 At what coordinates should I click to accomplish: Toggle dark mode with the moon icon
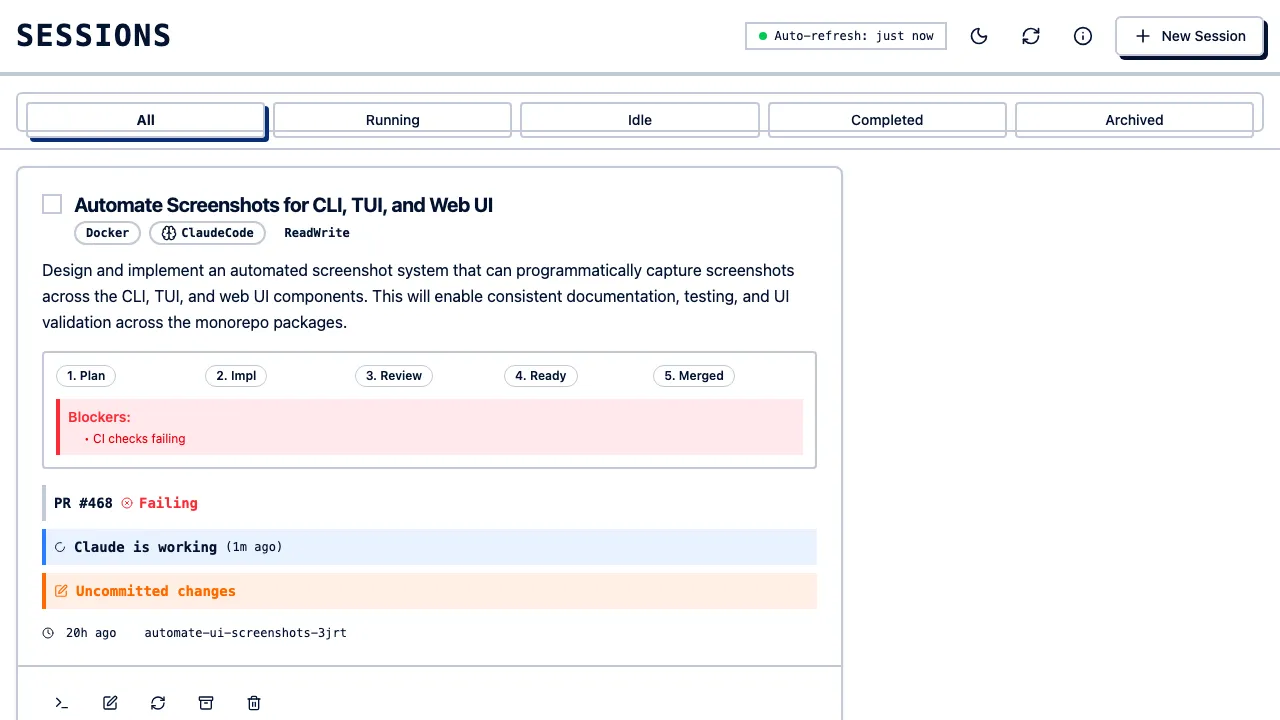pos(979,36)
